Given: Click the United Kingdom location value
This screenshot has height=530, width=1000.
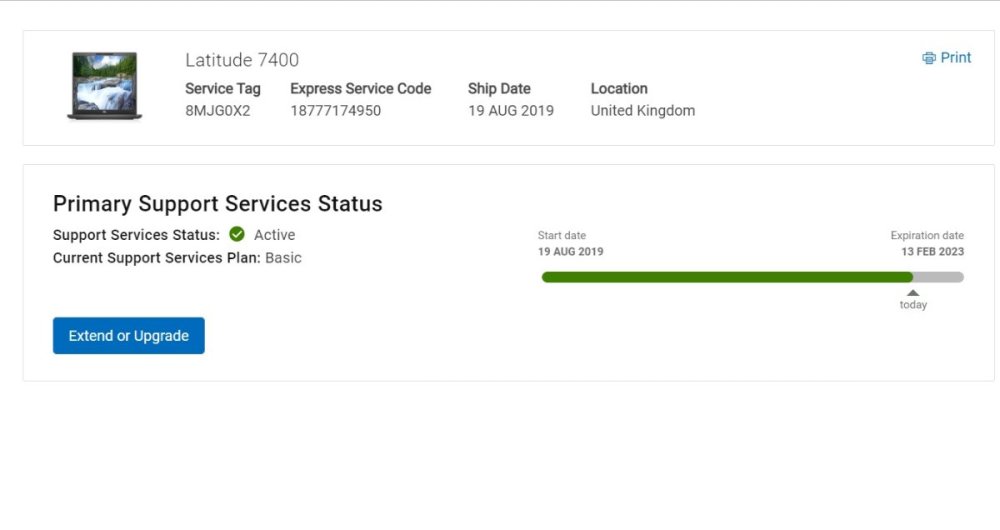Looking at the screenshot, I should click(642, 111).
